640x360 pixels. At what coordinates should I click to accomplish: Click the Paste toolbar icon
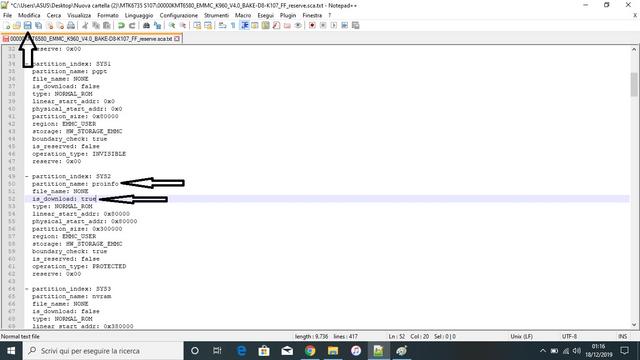[x=107, y=25]
